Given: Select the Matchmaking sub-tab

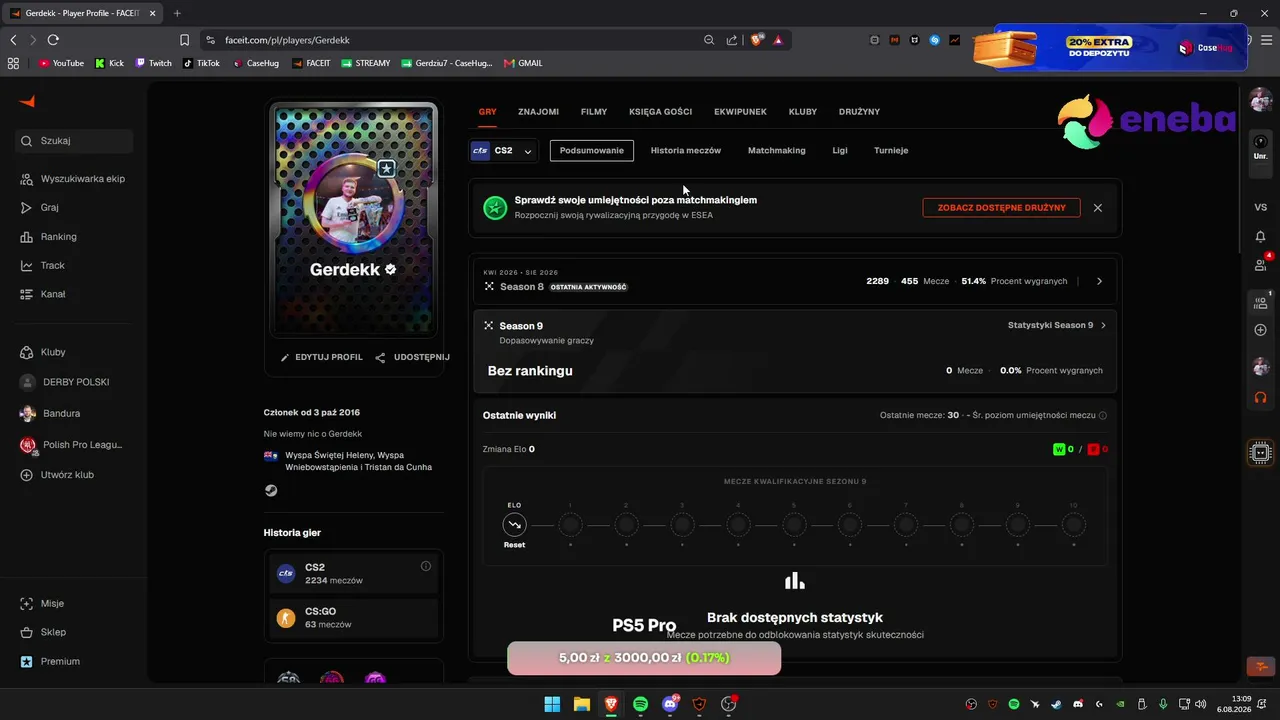Looking at the screenshot, I should coord(777,151).
